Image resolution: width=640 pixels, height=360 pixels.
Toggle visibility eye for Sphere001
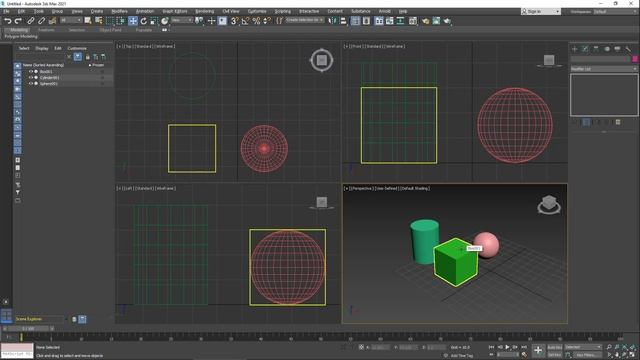31,83
